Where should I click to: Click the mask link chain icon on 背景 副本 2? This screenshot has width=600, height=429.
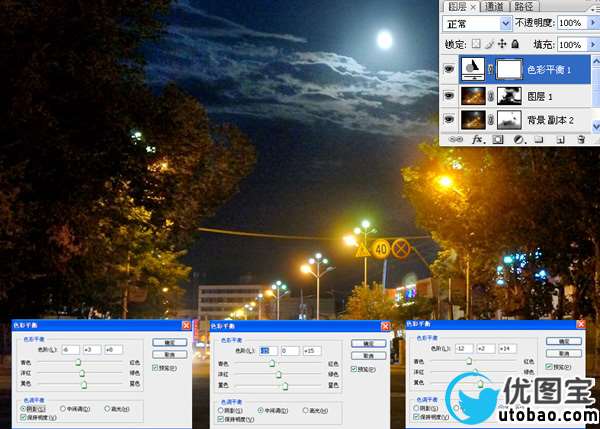pos(491,120)
